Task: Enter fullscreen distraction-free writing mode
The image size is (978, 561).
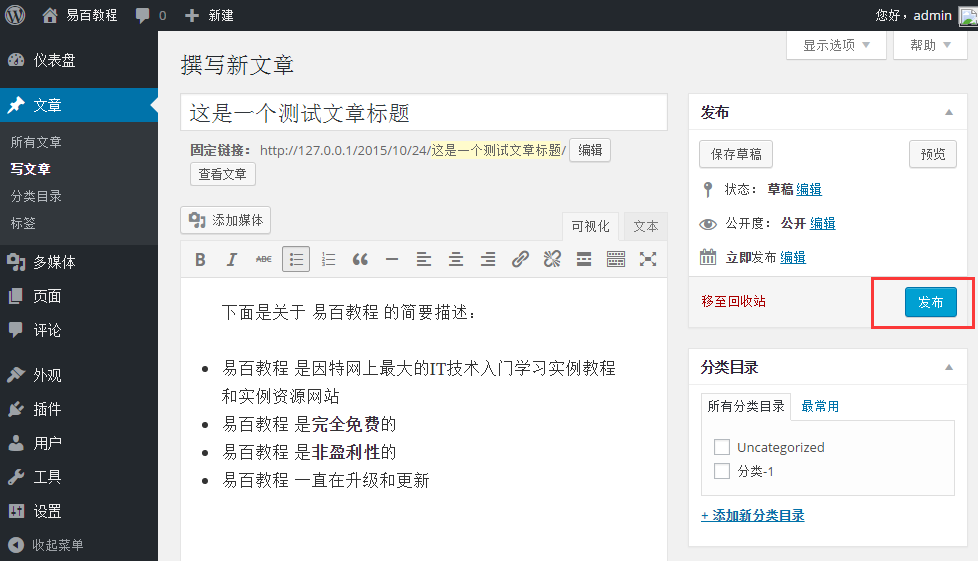Action: tap(648, 260)
